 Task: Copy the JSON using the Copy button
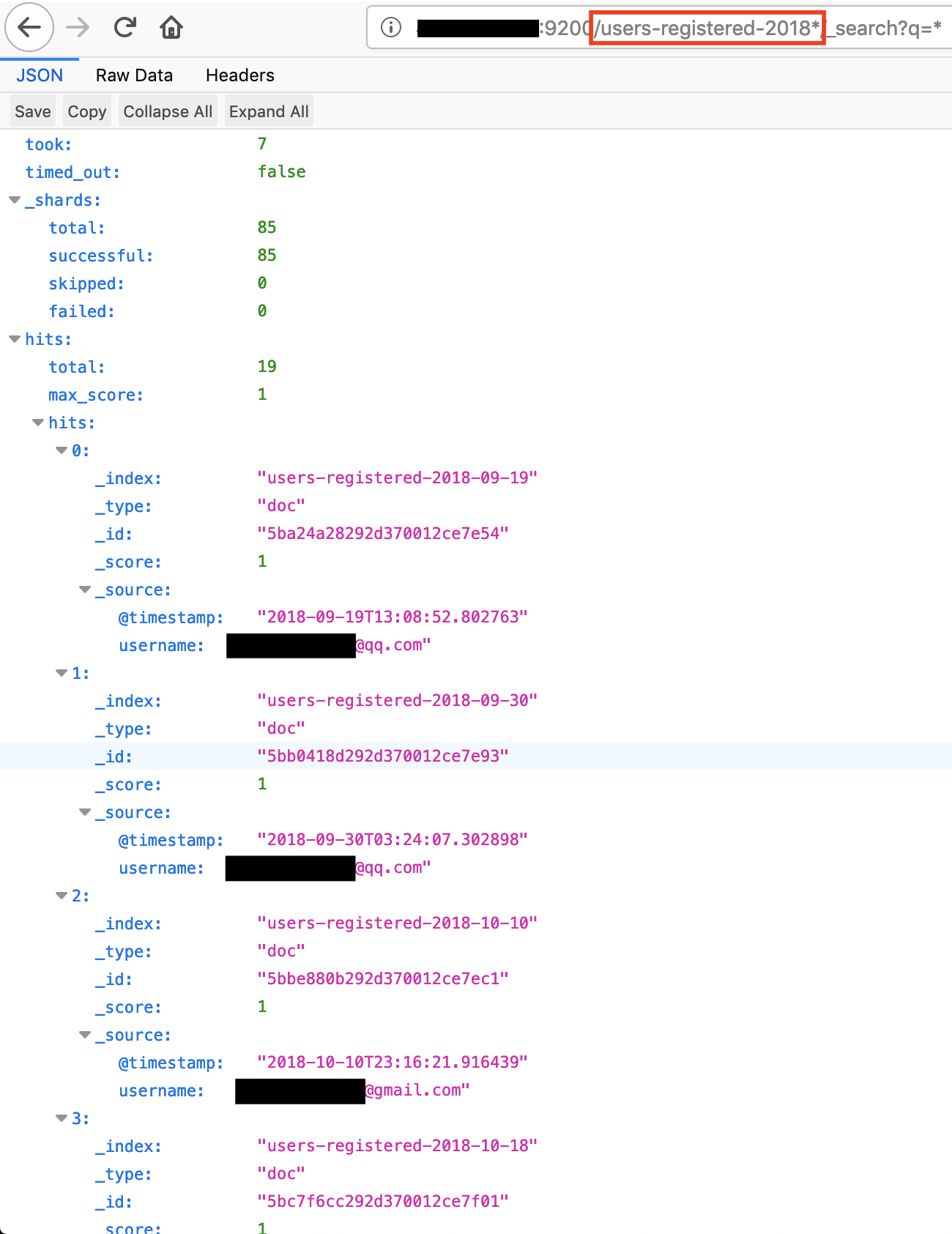[x=86, y=111]
